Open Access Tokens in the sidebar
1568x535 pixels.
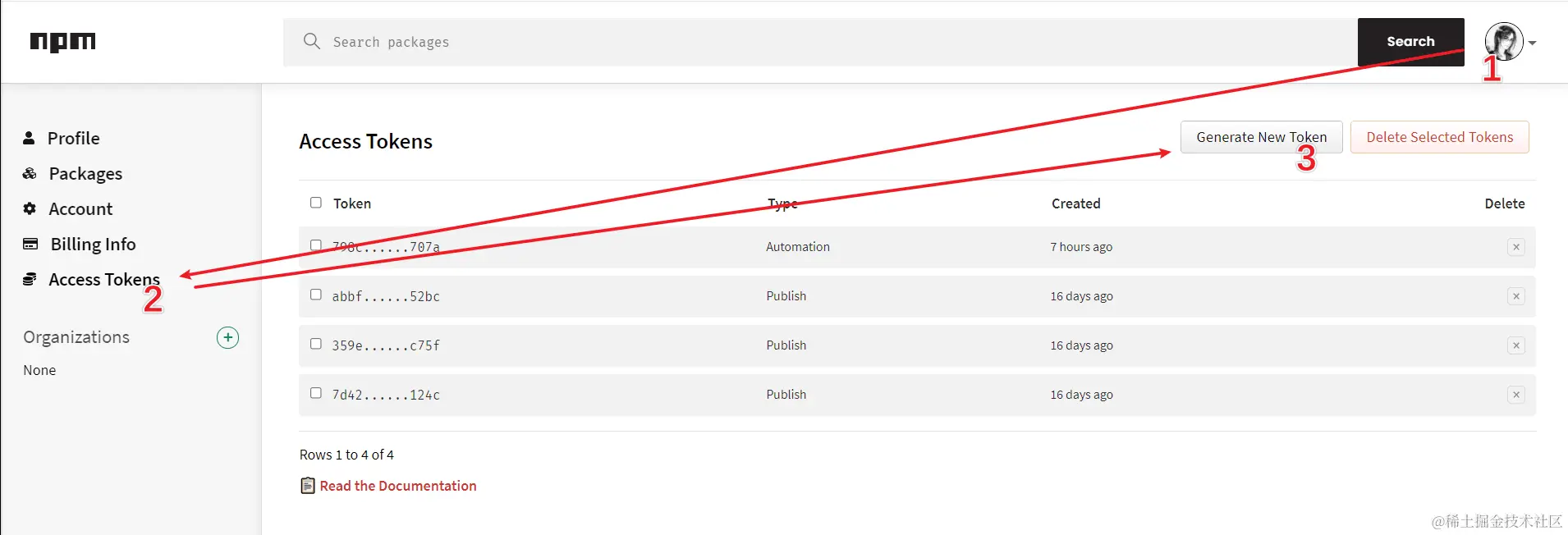click(x=104, y=279)
